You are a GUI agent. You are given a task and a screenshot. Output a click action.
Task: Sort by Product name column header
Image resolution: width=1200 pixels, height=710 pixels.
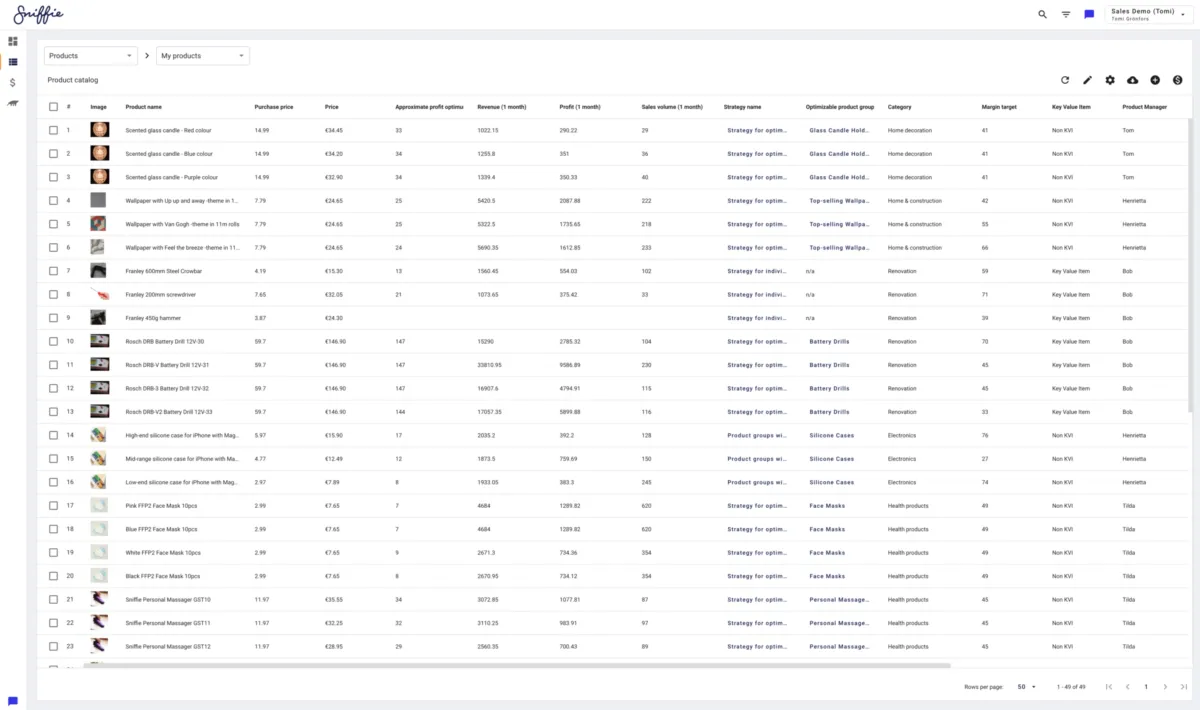pos(143,107)
